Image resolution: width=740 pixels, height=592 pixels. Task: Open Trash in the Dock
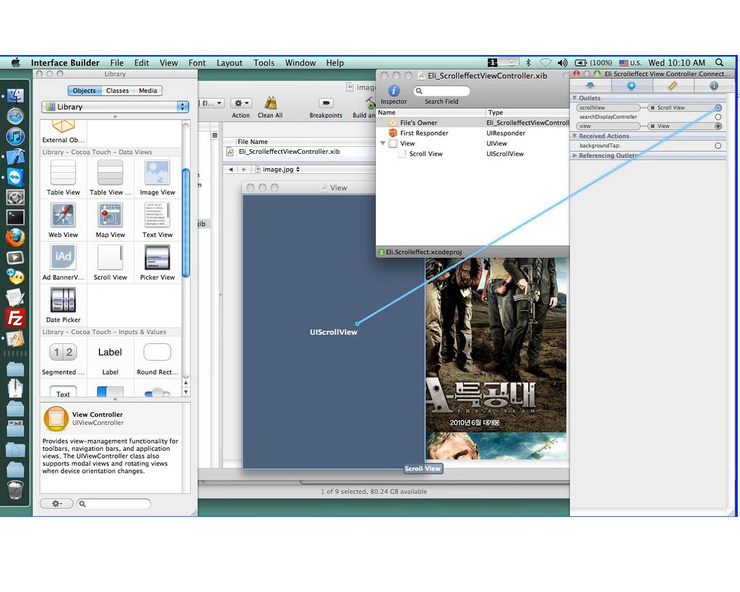tap(15, 490)
